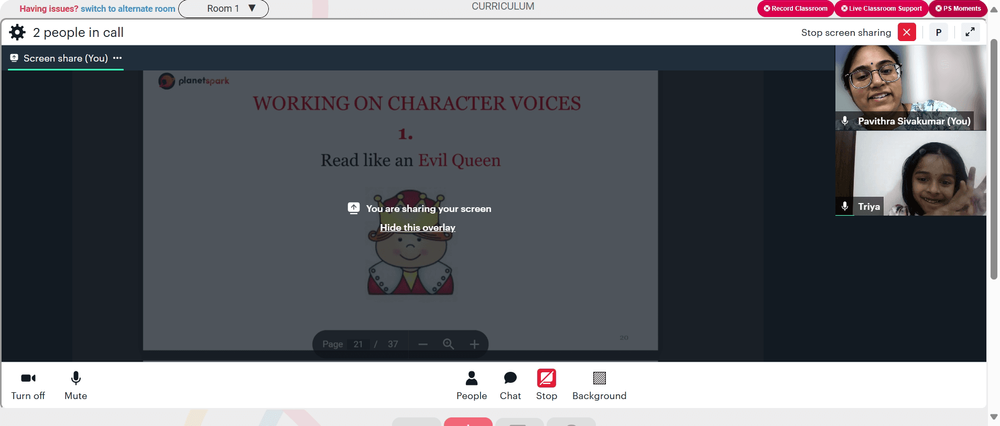This screenshot has width=1000, height=426.
Task: Stop screen sharing from bottom toolbar
Action: [547, 386]
